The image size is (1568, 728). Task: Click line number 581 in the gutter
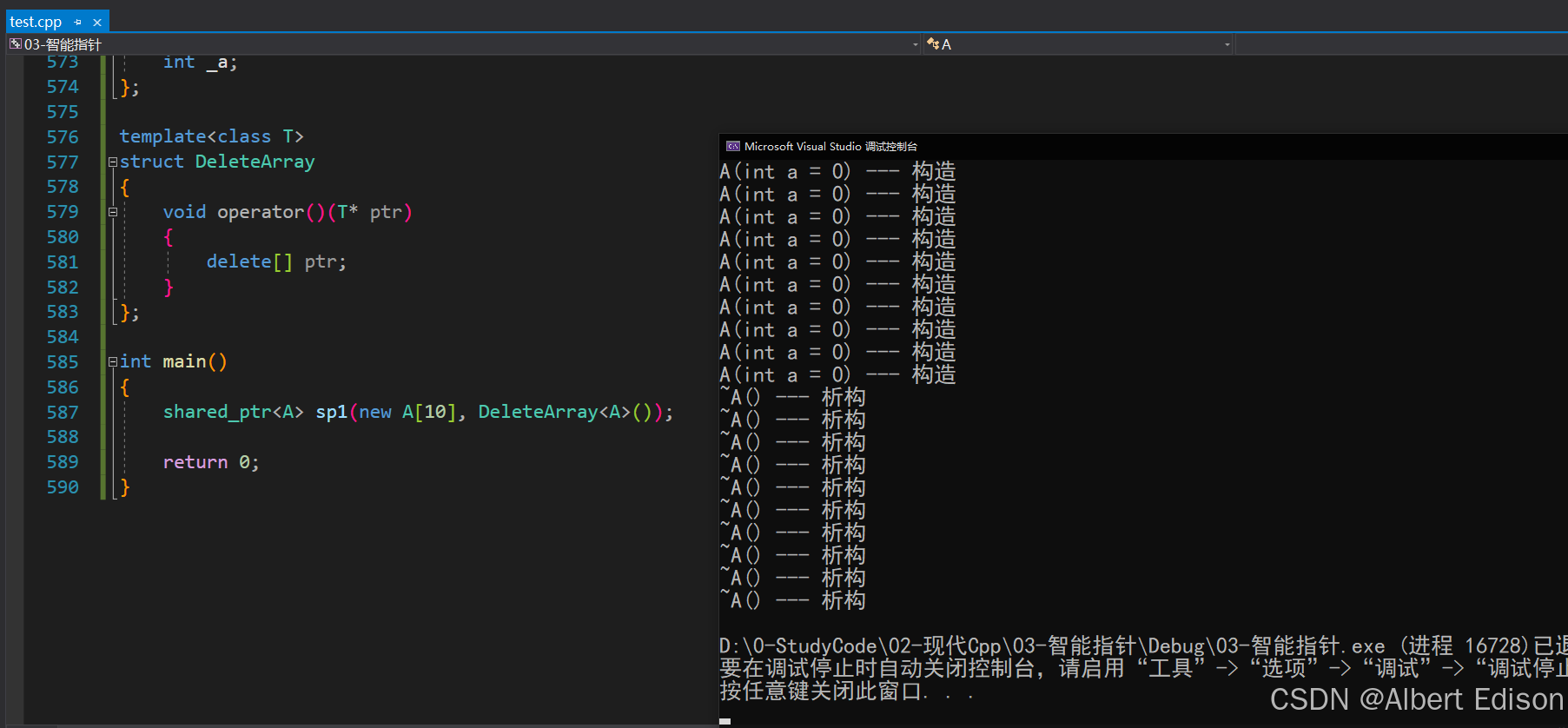pos(63,262)
